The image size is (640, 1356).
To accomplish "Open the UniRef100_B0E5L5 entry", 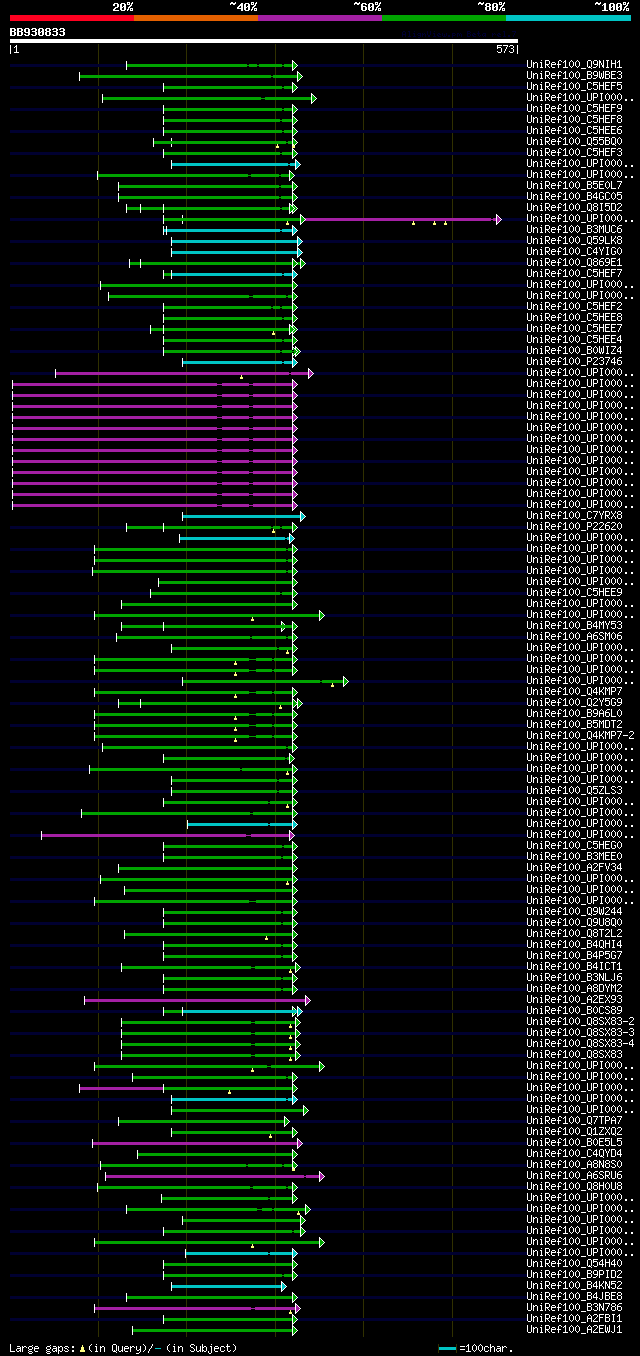I will (572, 1143).
